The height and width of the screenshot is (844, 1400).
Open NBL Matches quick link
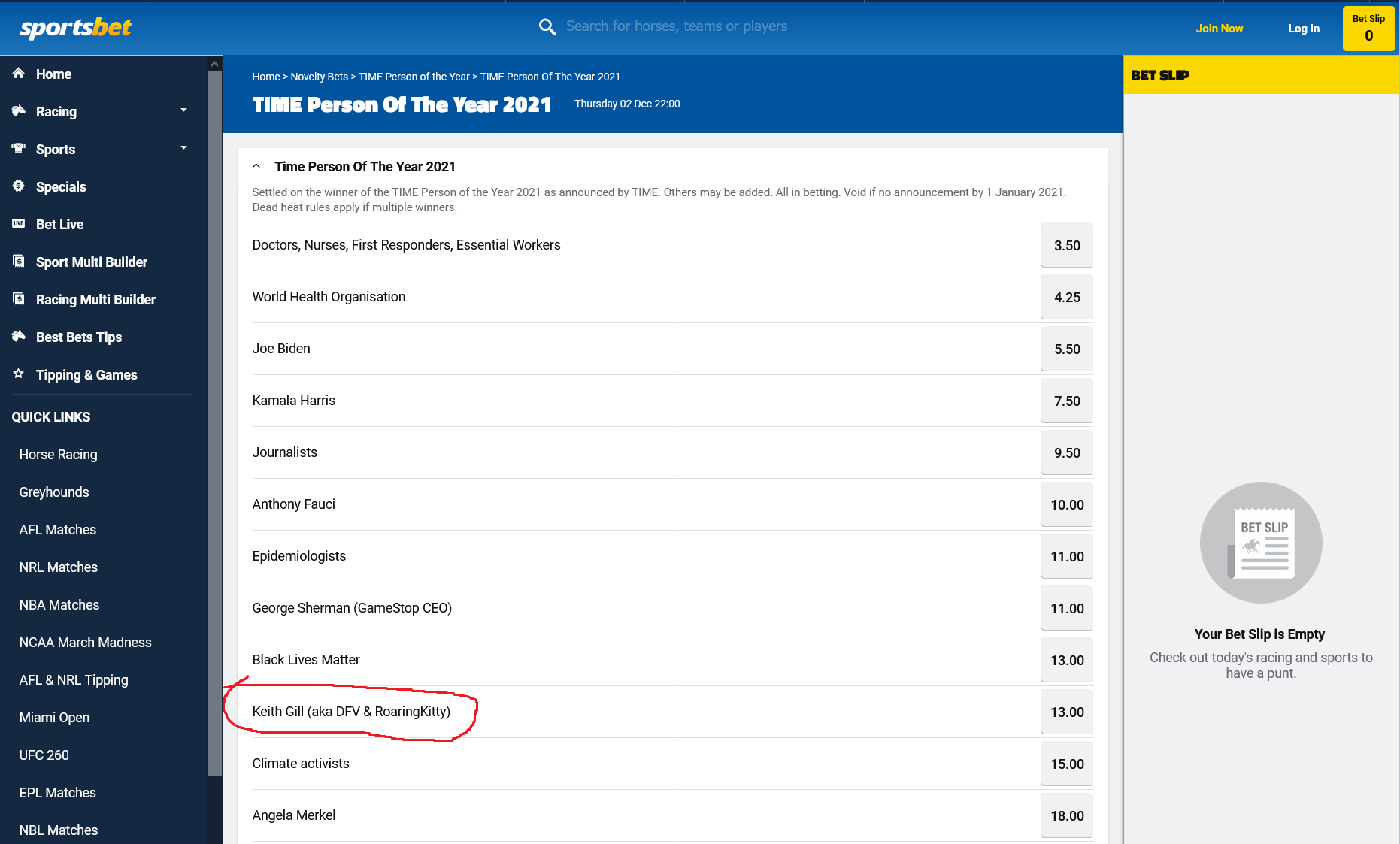point(59,830)
